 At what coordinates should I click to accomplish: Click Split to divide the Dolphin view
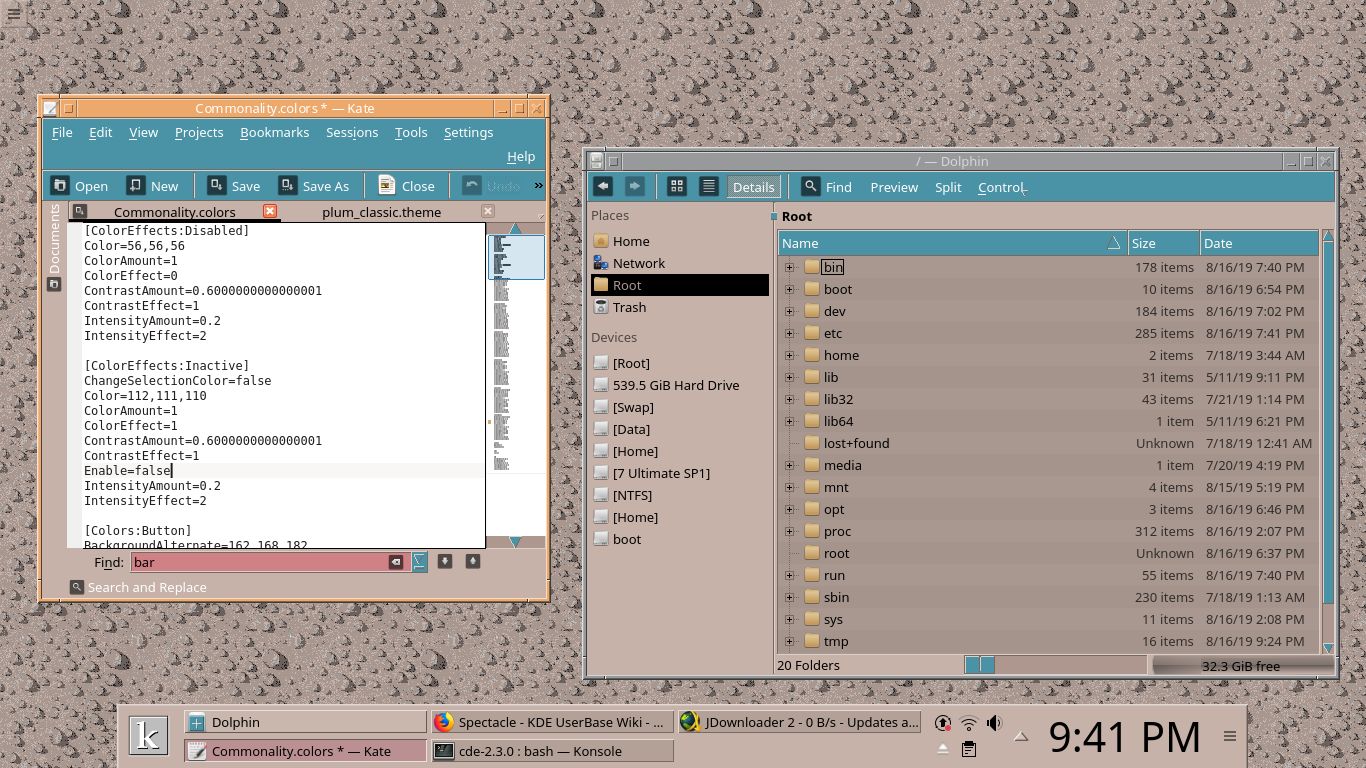click(948, 187)
